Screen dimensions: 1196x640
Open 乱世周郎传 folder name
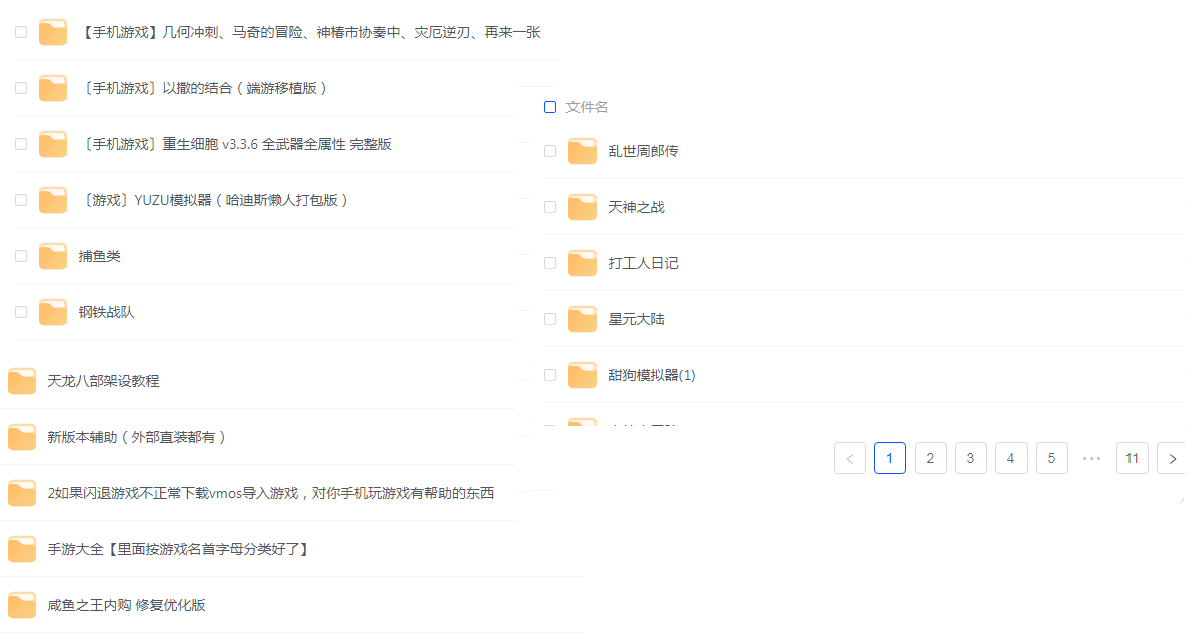click(644, 151)
